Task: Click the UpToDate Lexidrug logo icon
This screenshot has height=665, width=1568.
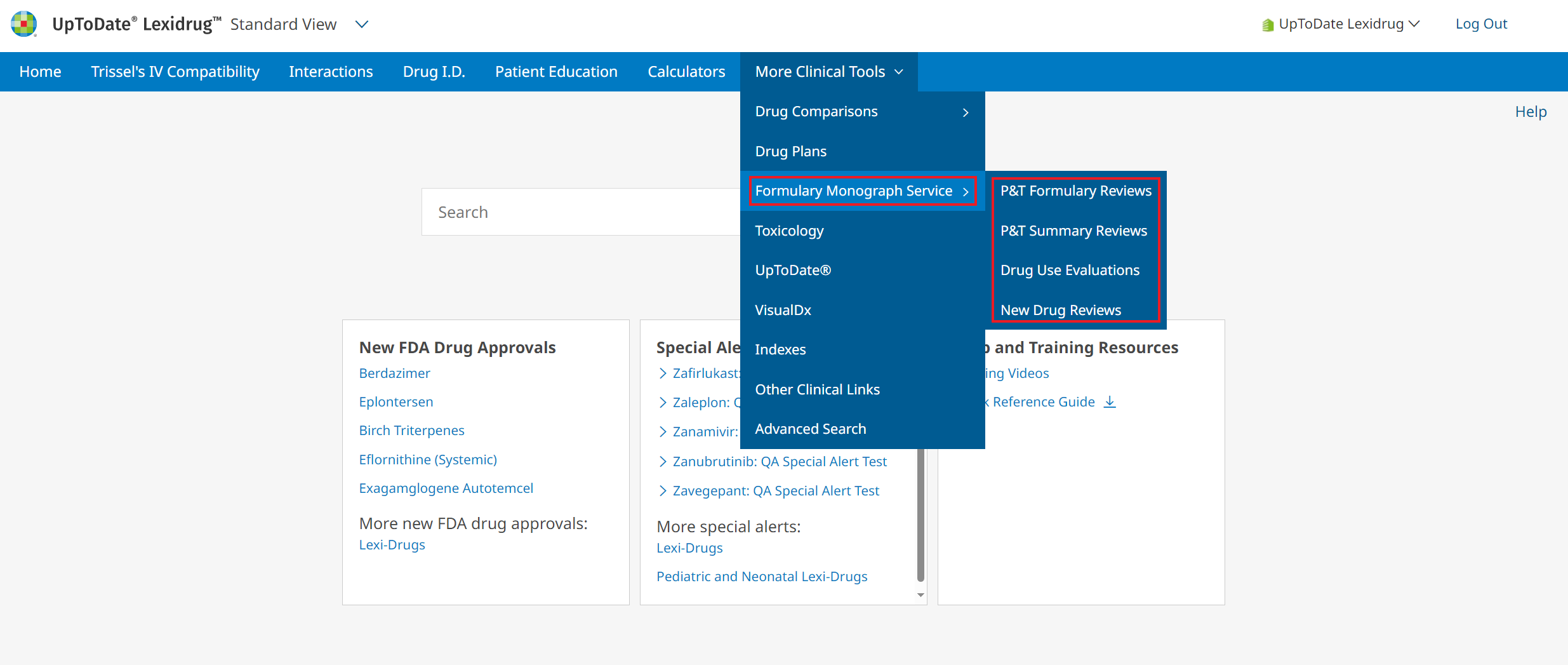Action: tap(24, 24)
